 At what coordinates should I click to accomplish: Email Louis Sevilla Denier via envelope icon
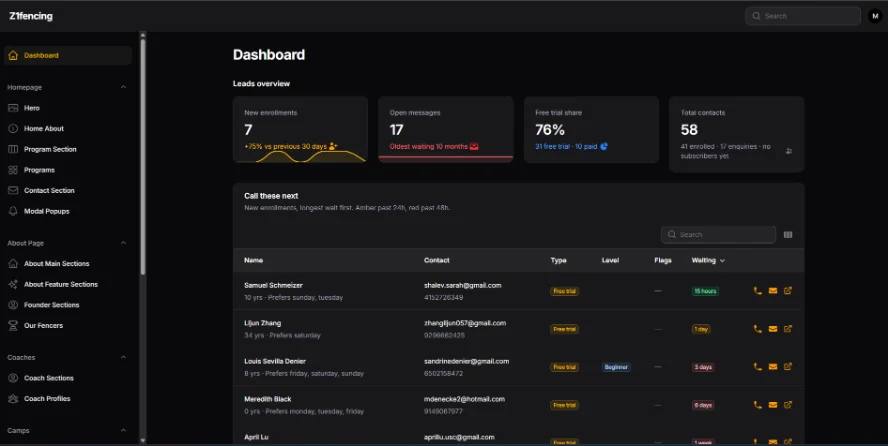coord(772,367)
